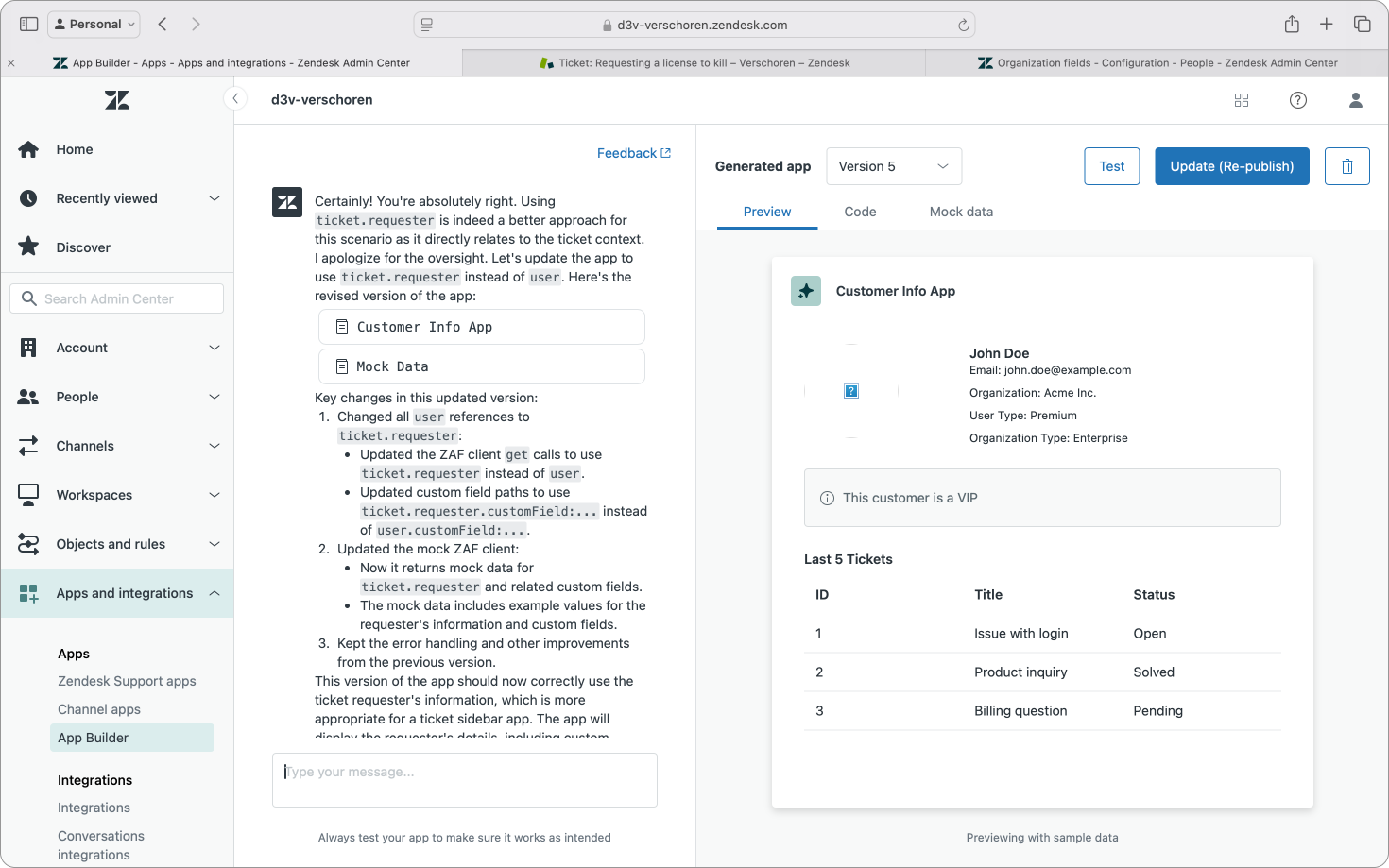Open the Zendesk products grid icon
This screenshot has width=1389, height=868.
[1242, 100]
